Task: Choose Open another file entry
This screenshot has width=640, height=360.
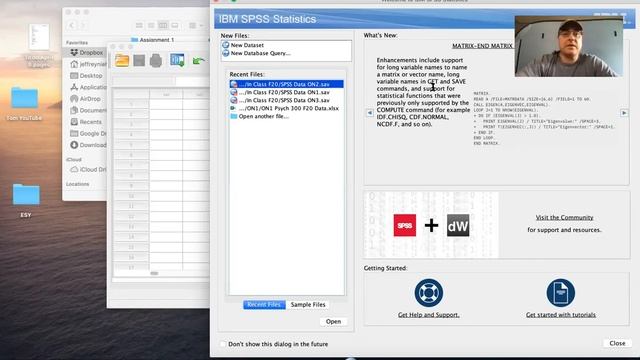Action: point(260,116)
